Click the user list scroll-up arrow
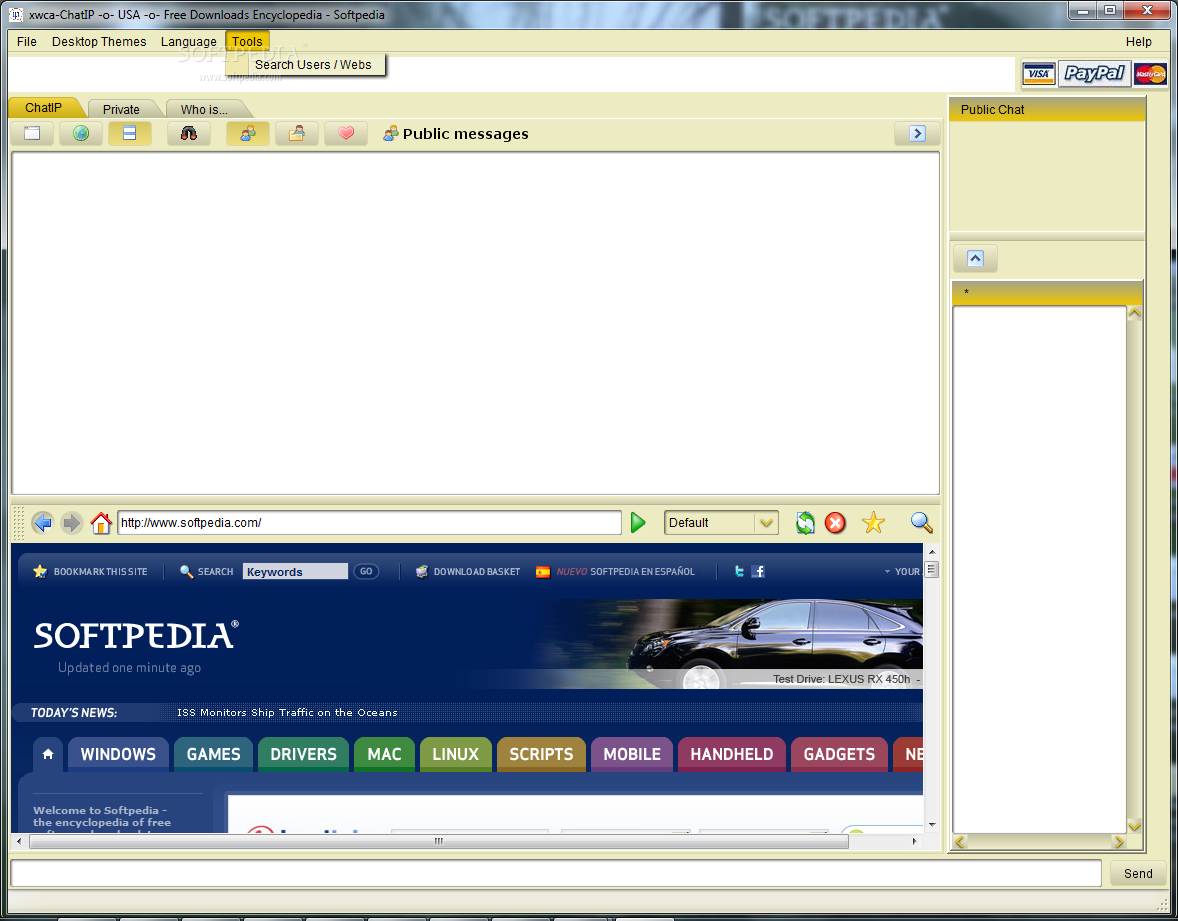Screen dimensions: 1178x921 [1134, 313]
